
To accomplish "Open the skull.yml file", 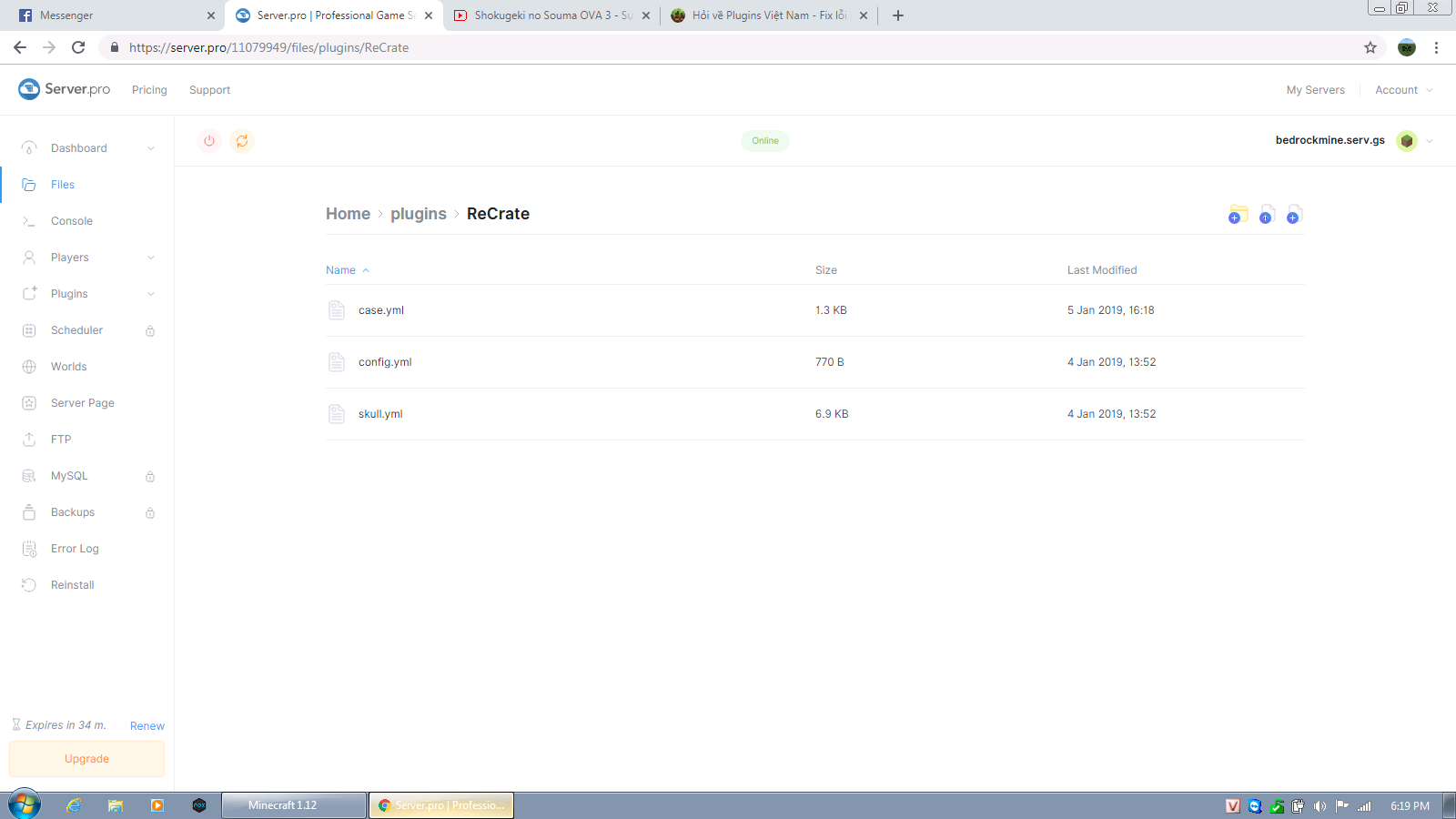I will click(x=380, y=414).
